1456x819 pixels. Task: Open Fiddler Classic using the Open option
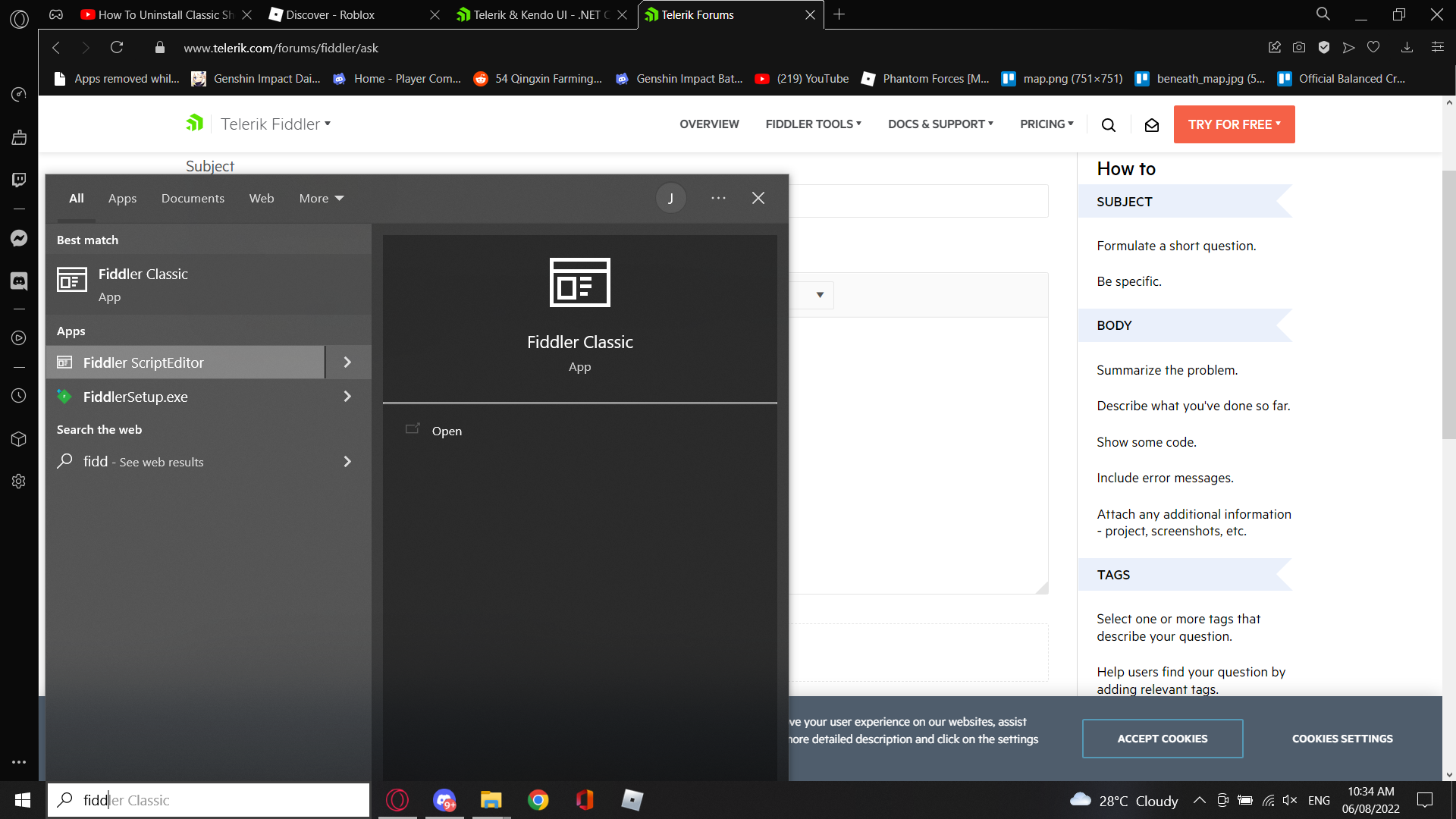tap(447, 431)
